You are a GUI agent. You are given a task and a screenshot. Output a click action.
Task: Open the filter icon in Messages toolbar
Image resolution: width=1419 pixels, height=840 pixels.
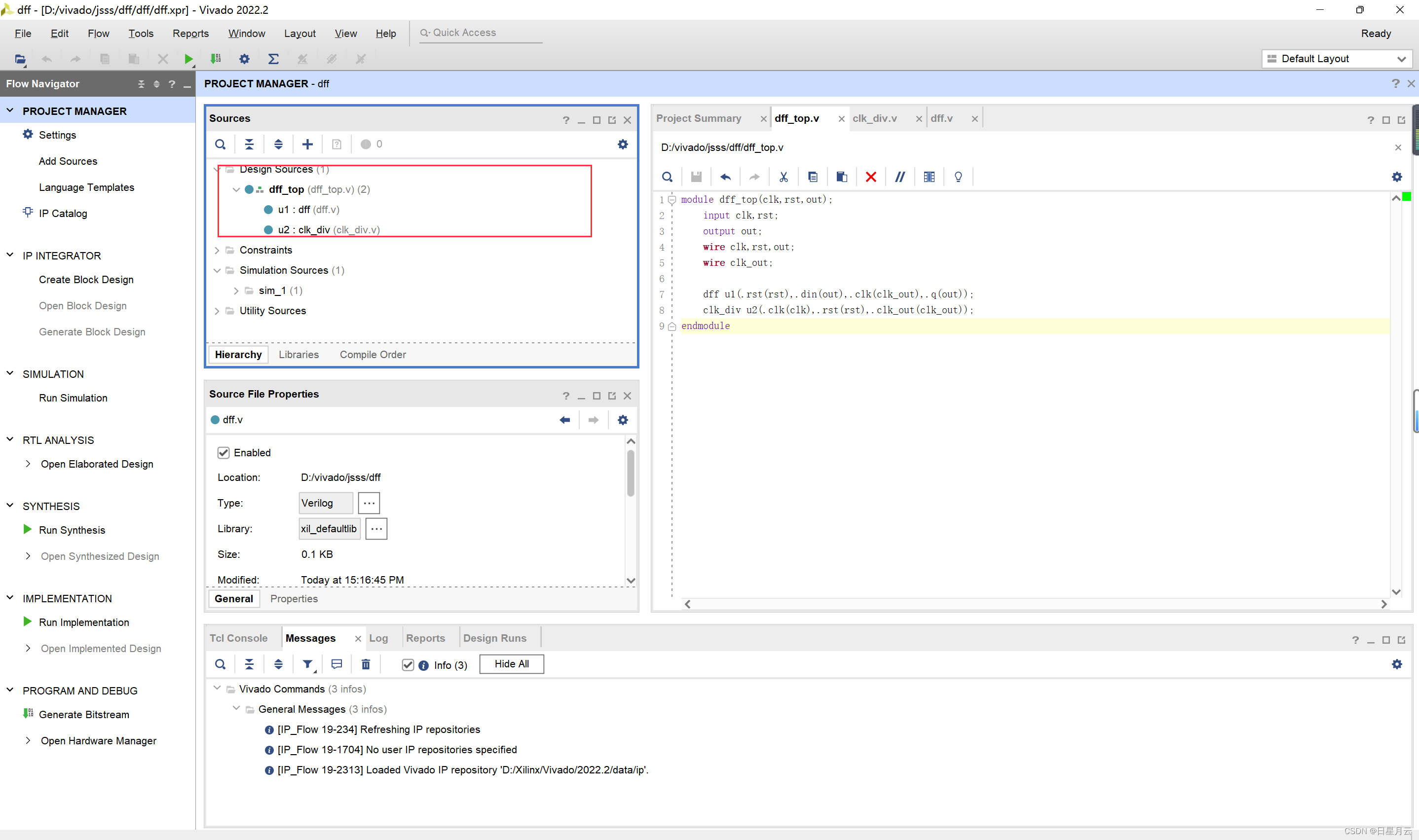pyautogui.click(x=307, y=664)
